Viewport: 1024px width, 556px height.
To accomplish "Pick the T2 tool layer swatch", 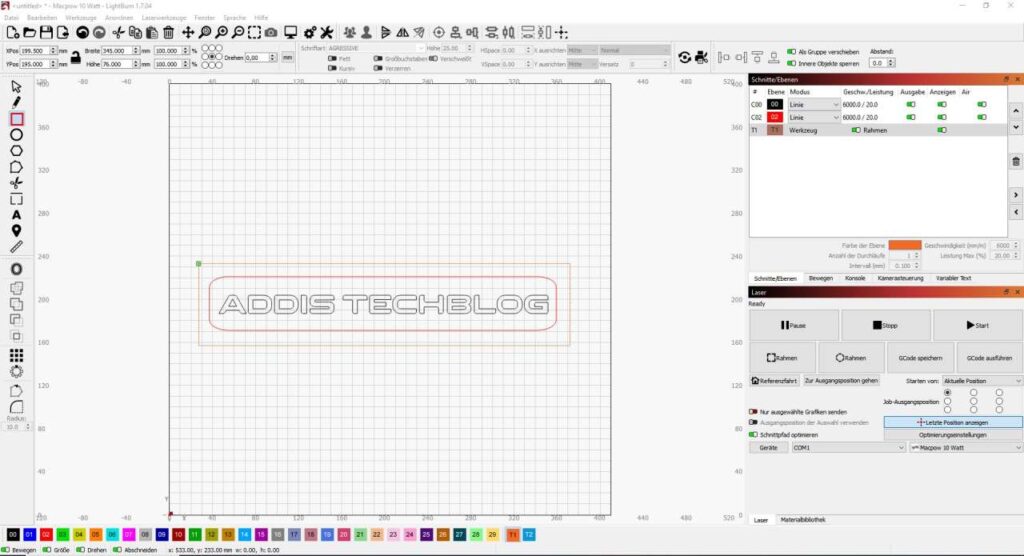I will click(x=529, y=534).
